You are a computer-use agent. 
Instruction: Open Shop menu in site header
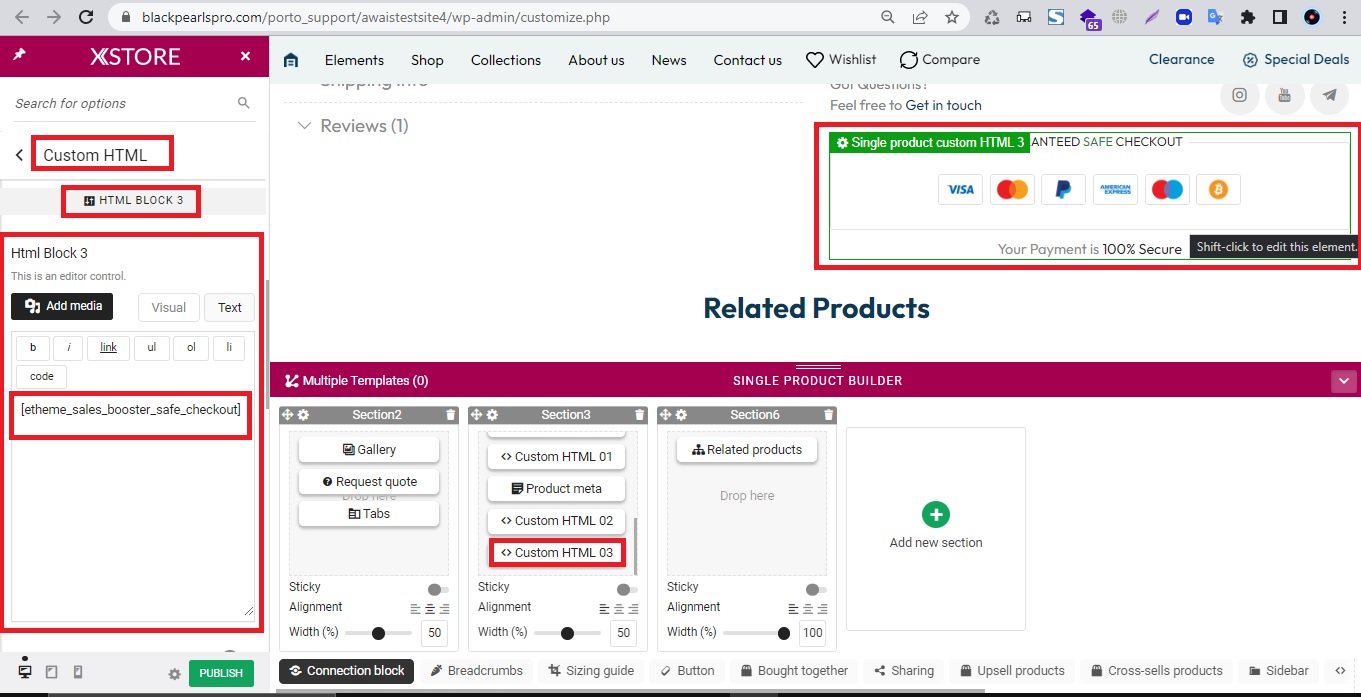[427, 60]
